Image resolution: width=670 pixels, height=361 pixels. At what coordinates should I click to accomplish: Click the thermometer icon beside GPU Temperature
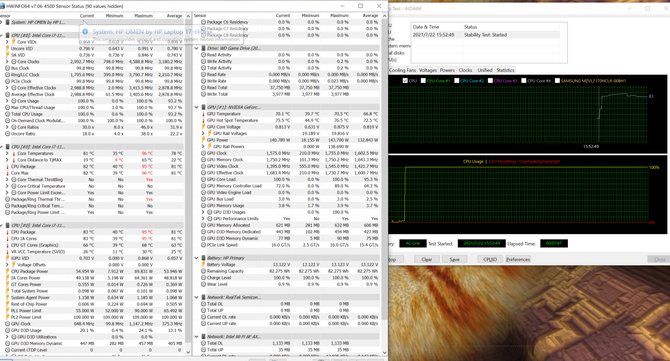203,114
